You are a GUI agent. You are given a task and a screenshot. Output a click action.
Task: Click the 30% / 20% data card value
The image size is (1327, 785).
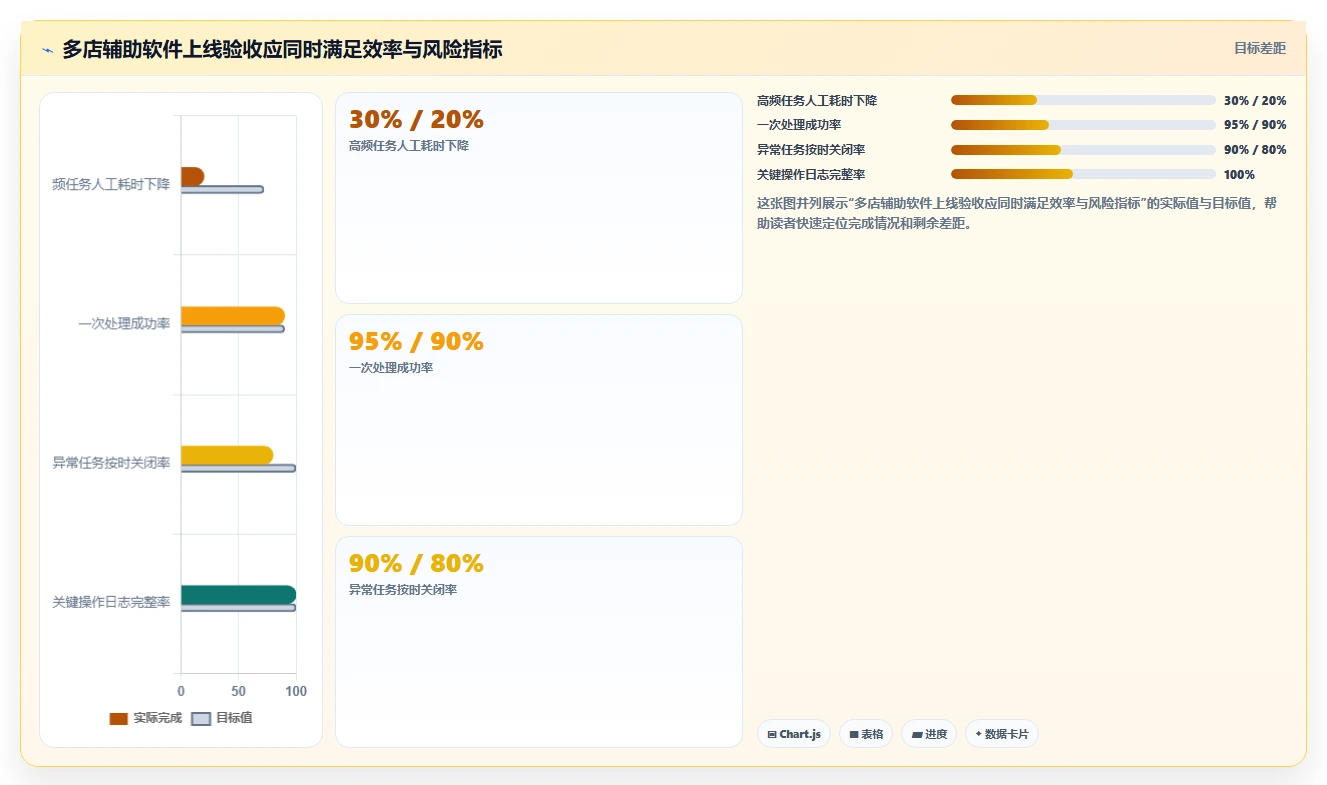(x=416, y=120)
